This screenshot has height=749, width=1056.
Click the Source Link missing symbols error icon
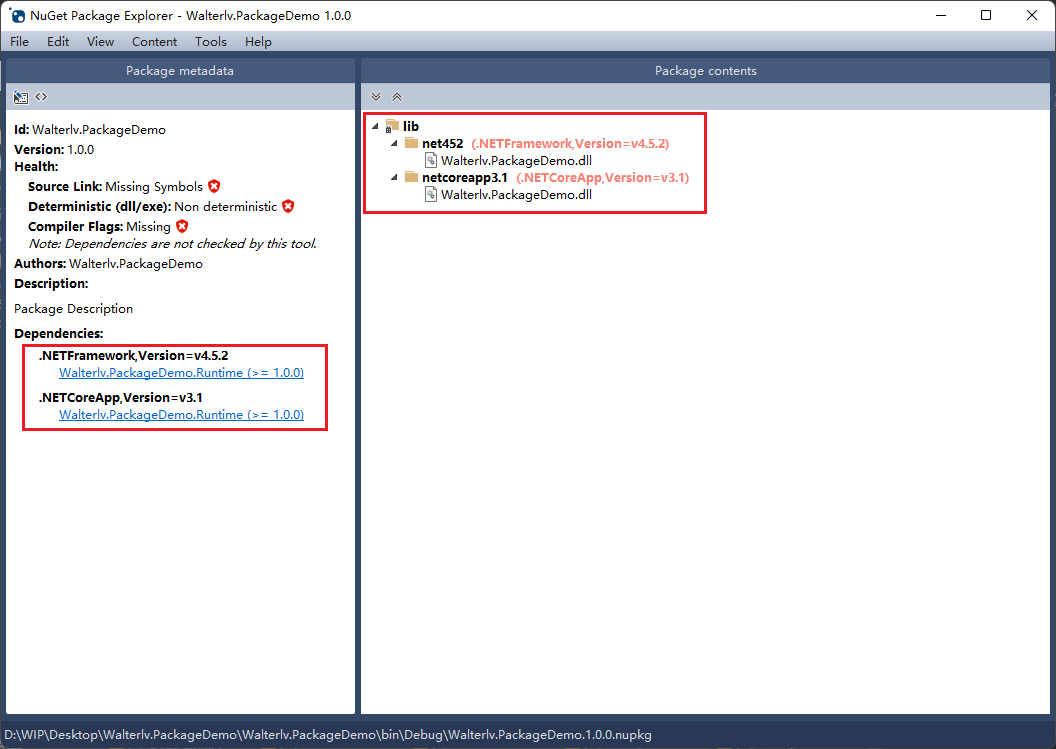pos(212,186)
